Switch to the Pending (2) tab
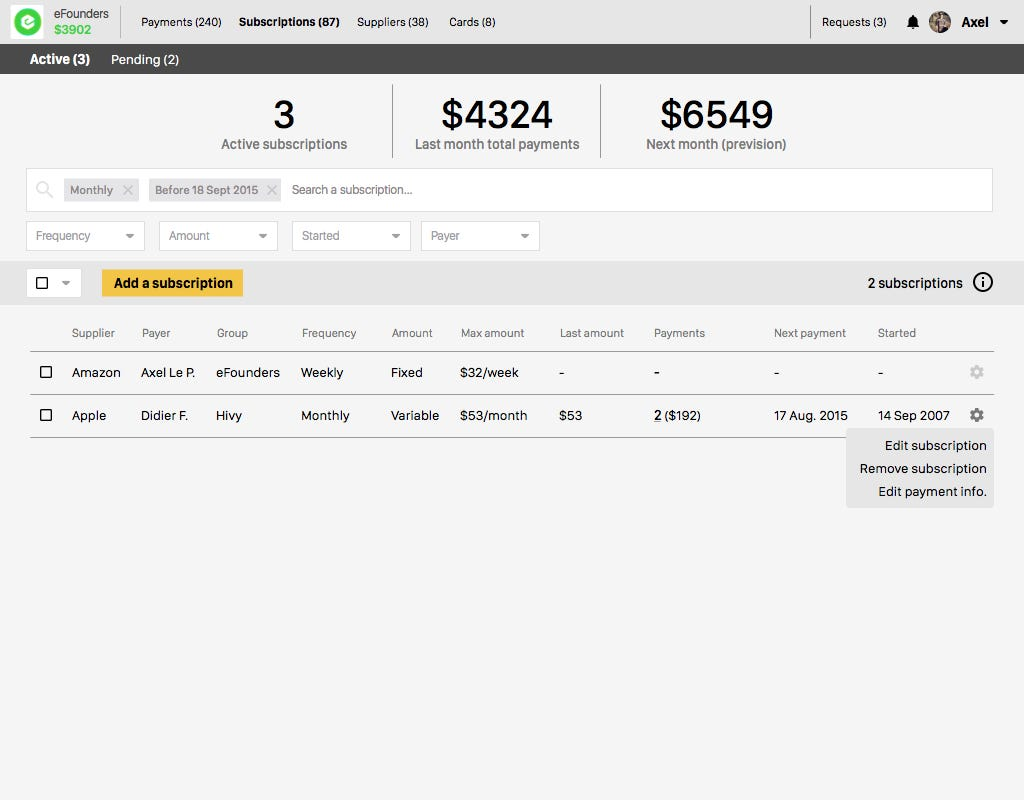The height and width of the screenshot is (800, 1024). pyautogui.click(x=145, y=60)
